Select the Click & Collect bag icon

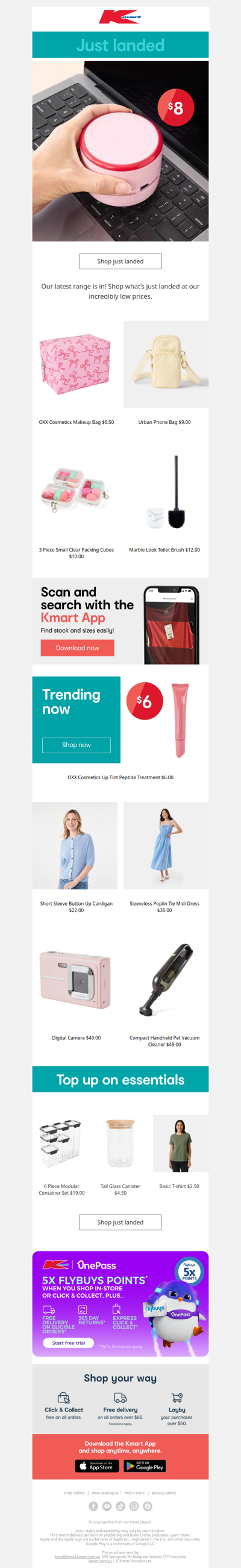(63, 1398)
